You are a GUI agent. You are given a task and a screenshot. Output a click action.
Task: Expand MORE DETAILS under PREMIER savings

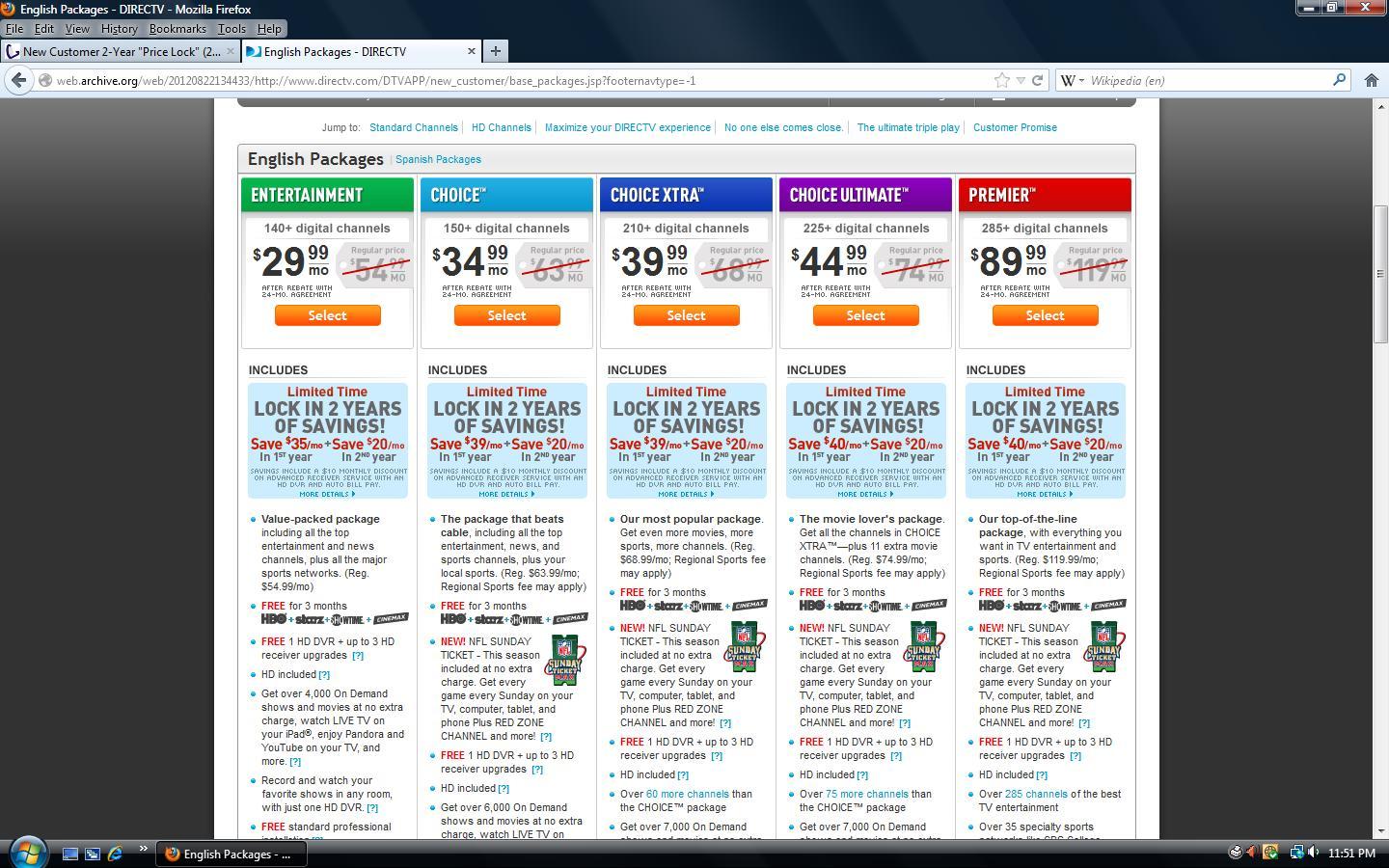pyautogui.click(x=1045, y=494)
